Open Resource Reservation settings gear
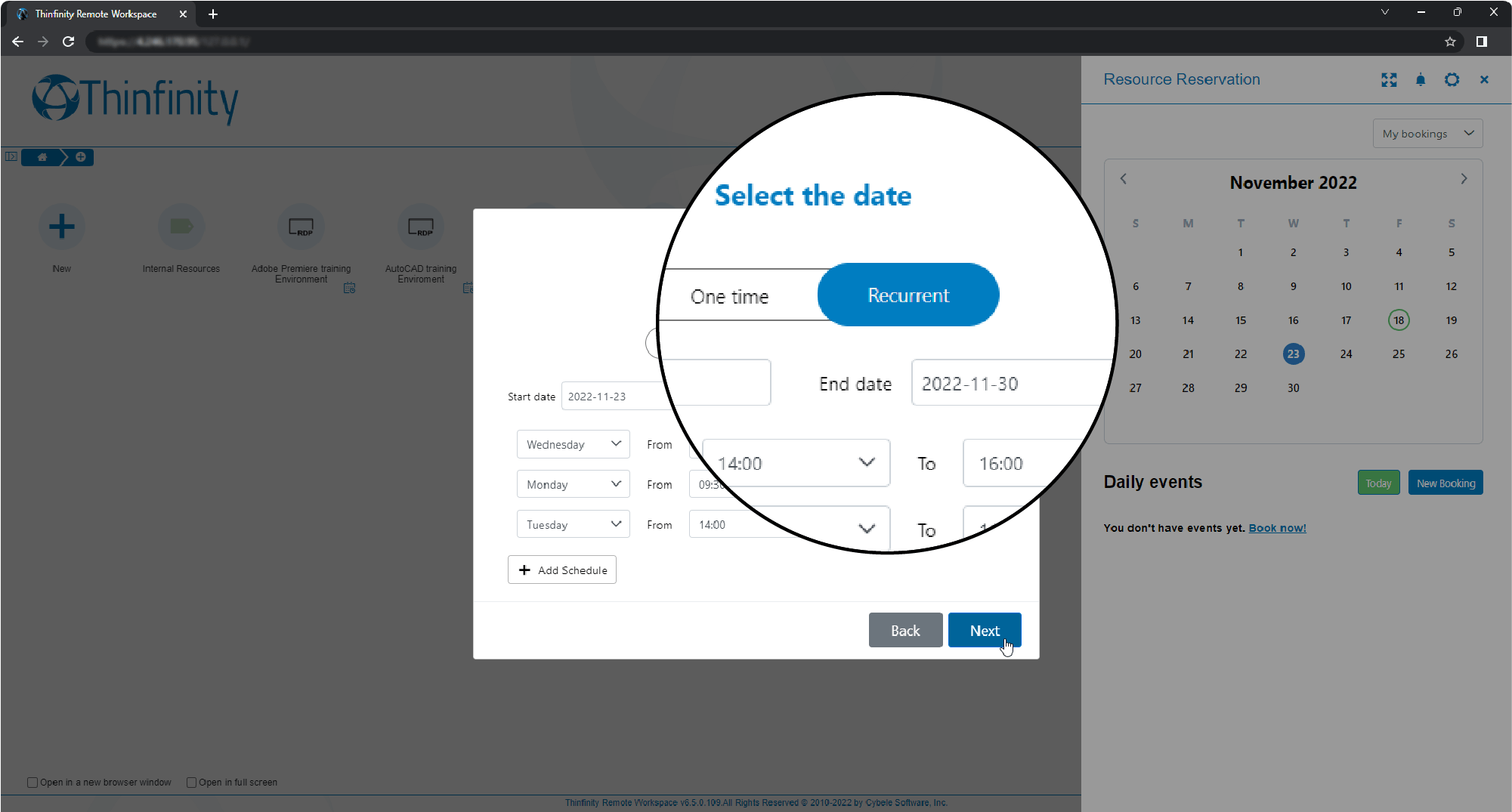Screen dimensions: 1512x812 click(x=1452, y=79)
